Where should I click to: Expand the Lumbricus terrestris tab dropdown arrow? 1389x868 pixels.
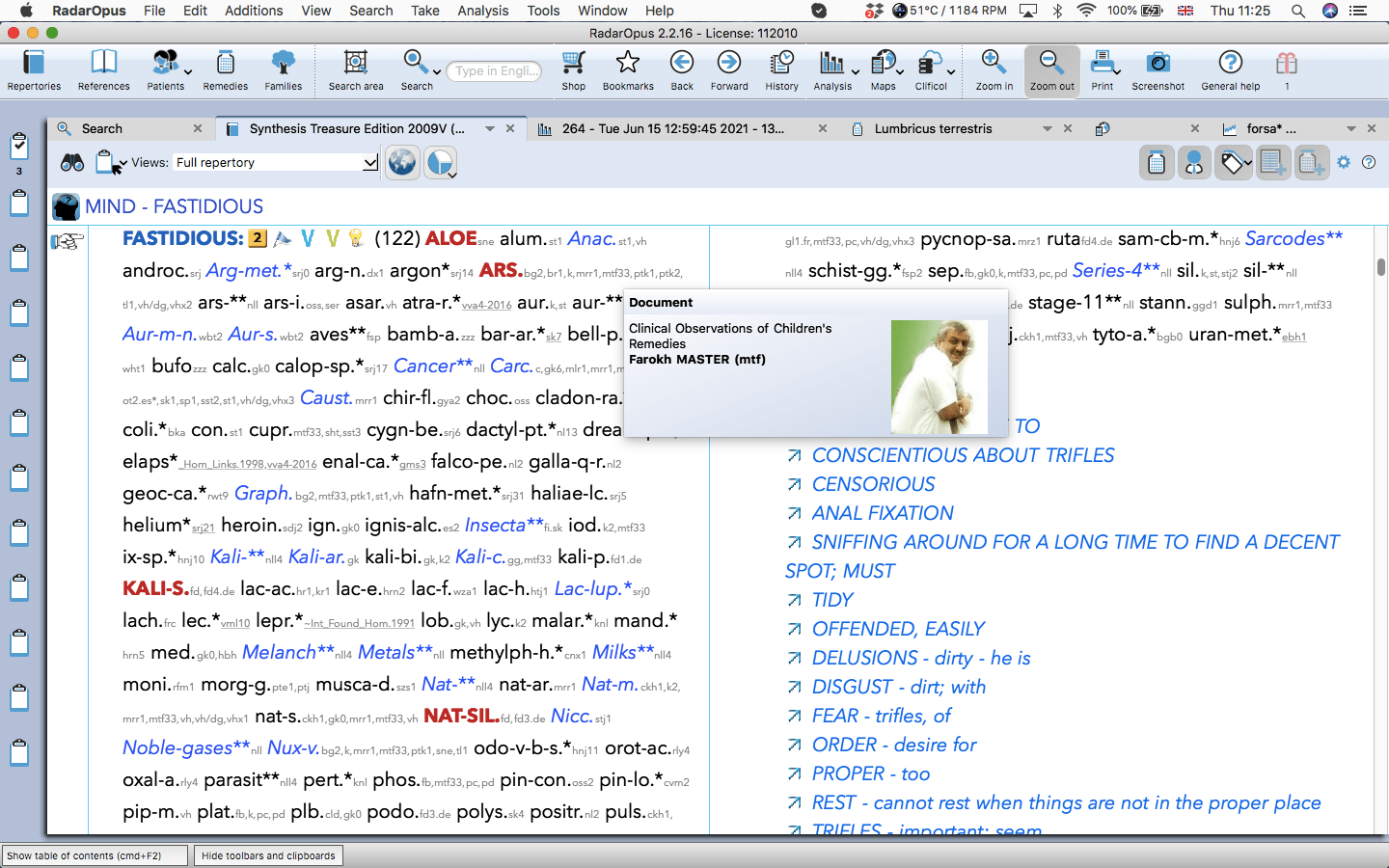1048,128
